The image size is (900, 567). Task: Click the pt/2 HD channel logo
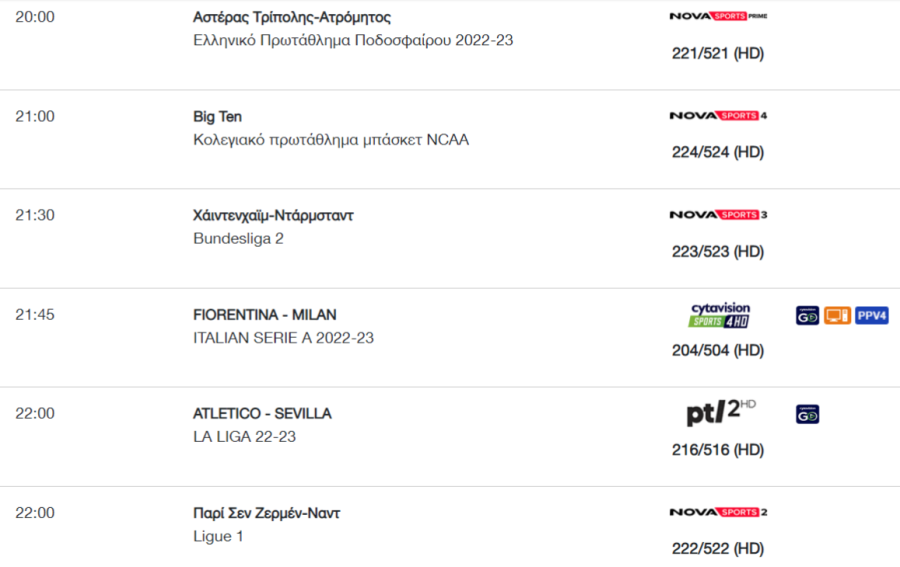click(x=721, y=412)
